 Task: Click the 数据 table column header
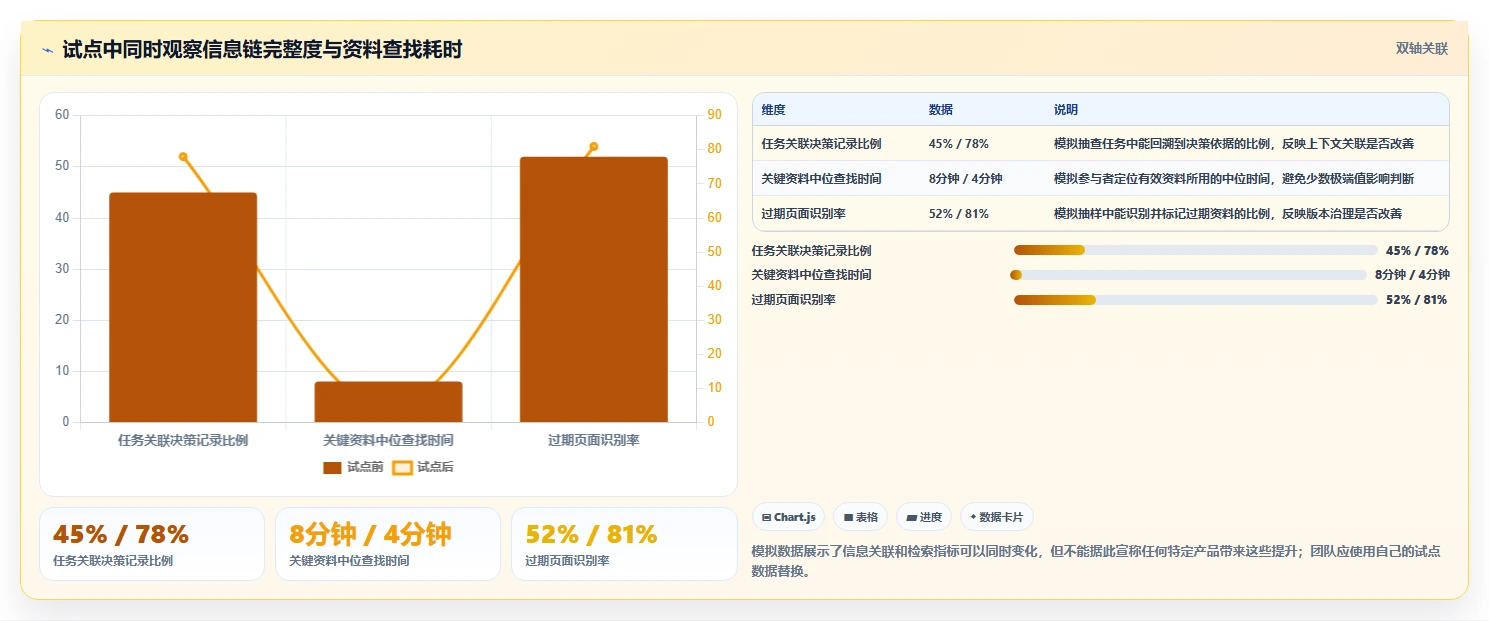941,110
